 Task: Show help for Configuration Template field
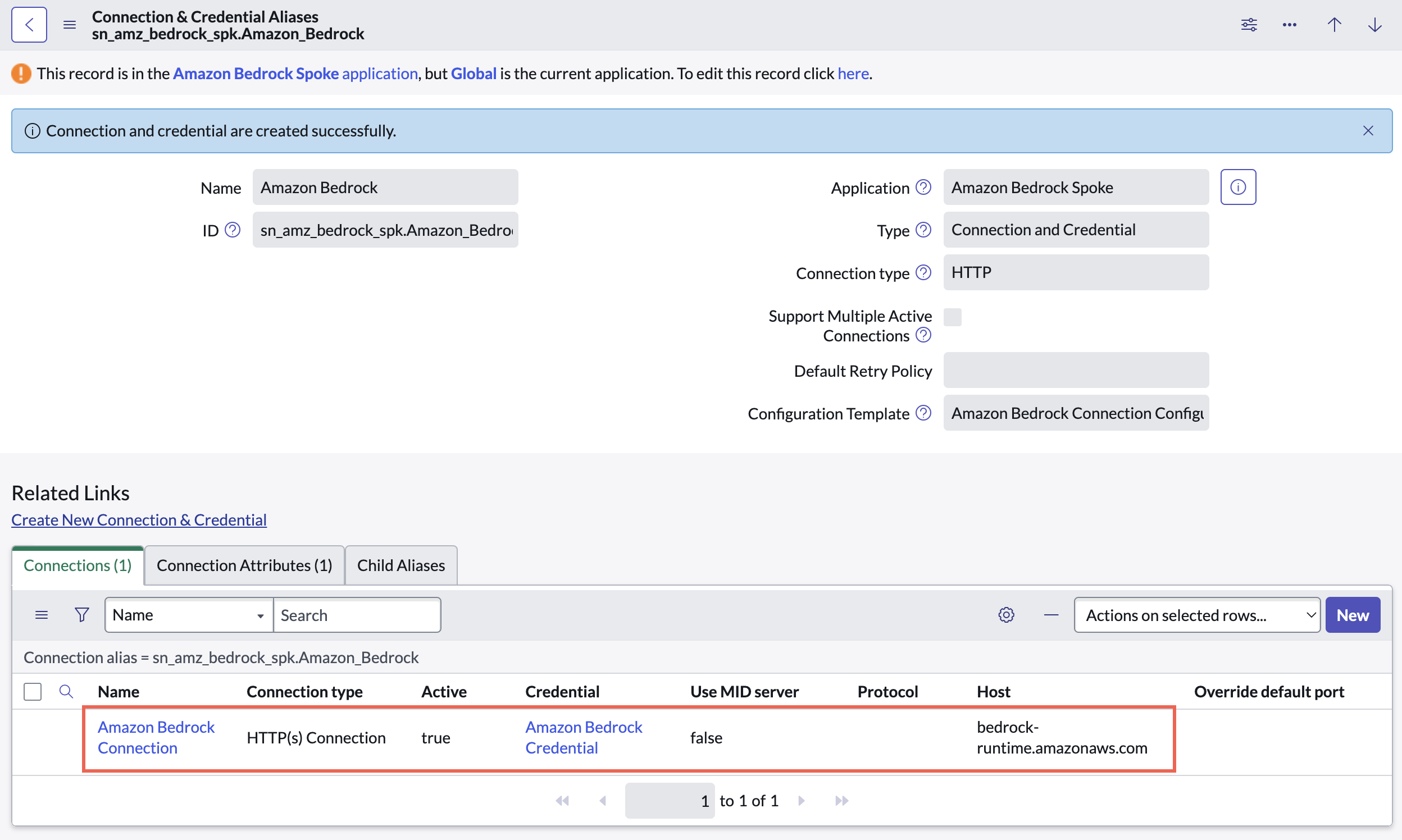click(x=923, y=413)
